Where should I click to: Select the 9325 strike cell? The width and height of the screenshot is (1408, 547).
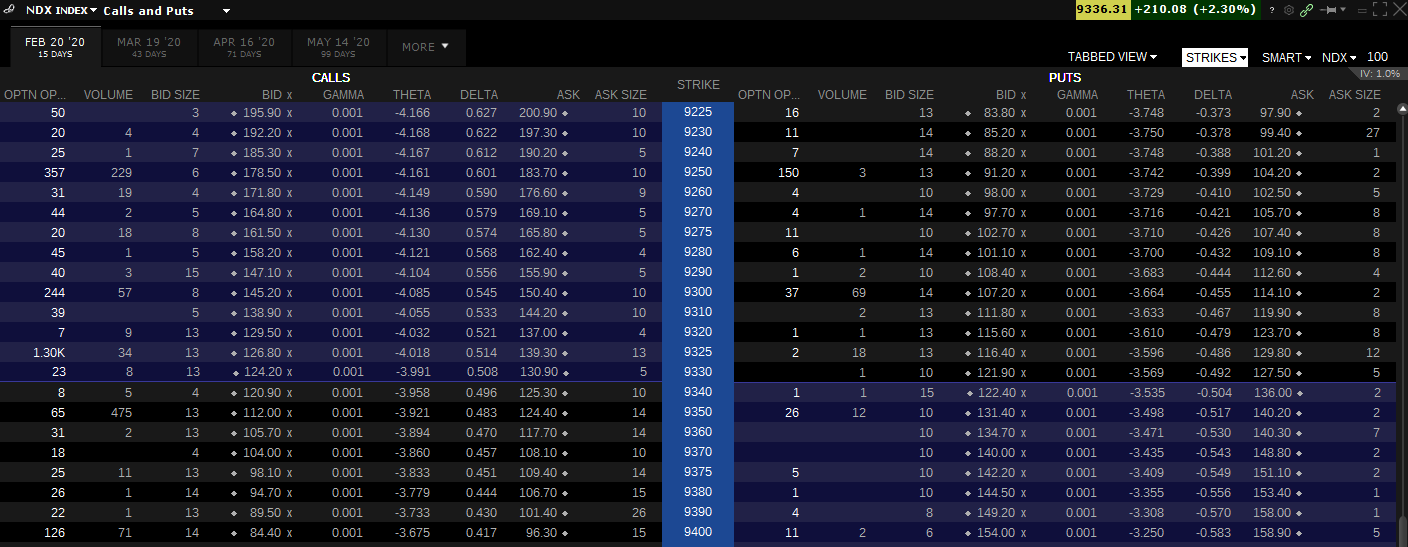pos(698,352)
